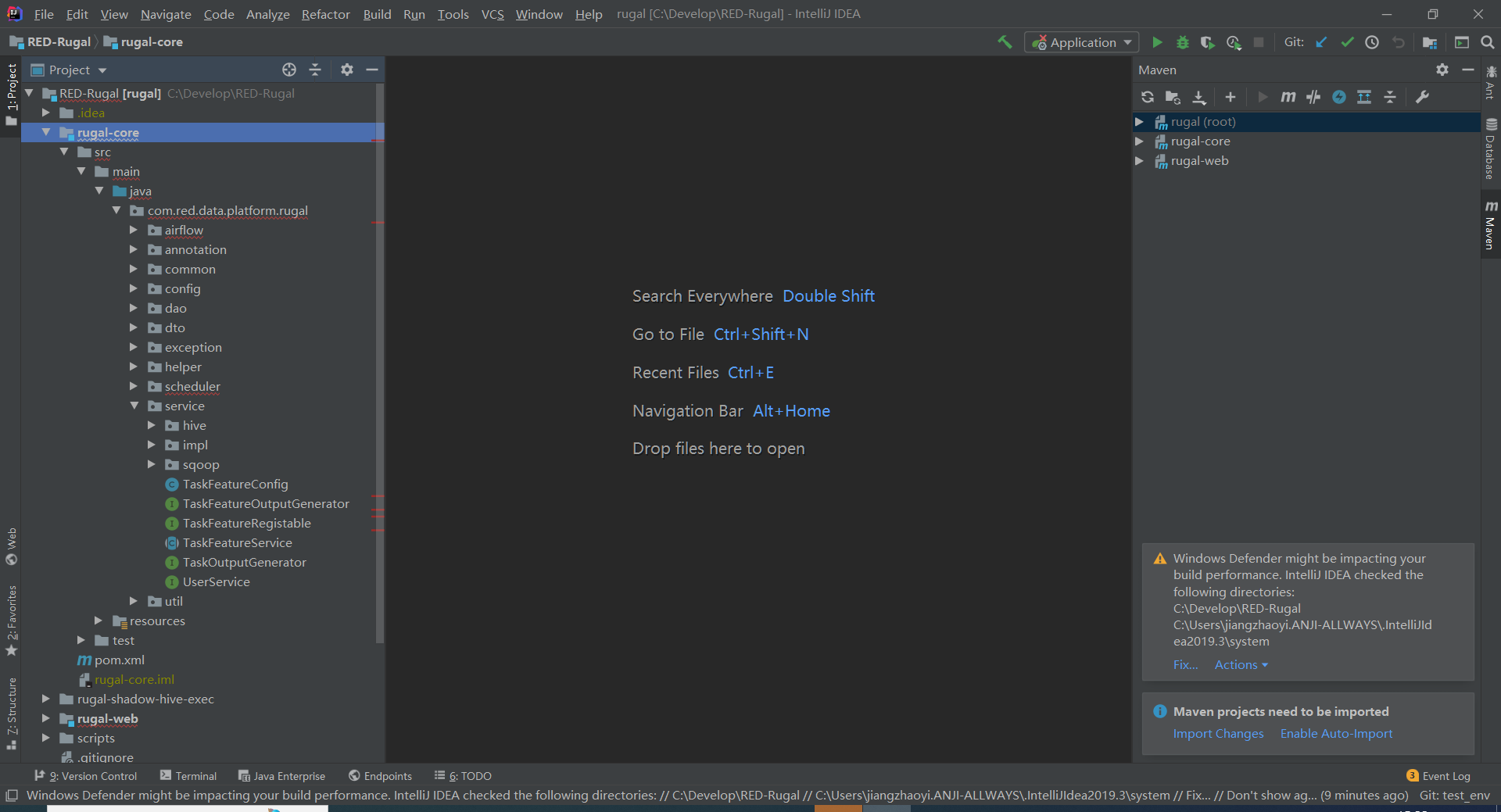Collapse all in Project panel
Screen dimensions: 1501x812
point(315,70)
